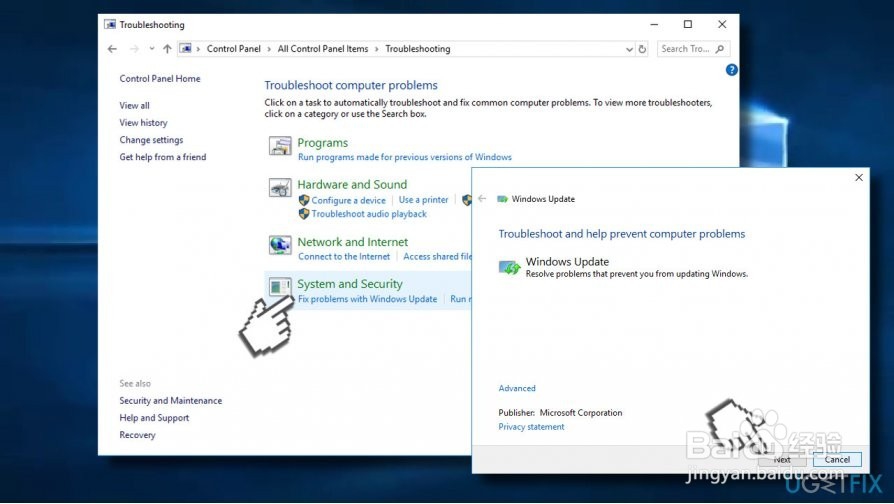The image size is (894, 504).
Task: Click Cancel in Windows Update dialog
Action: [x=837, y=460]
